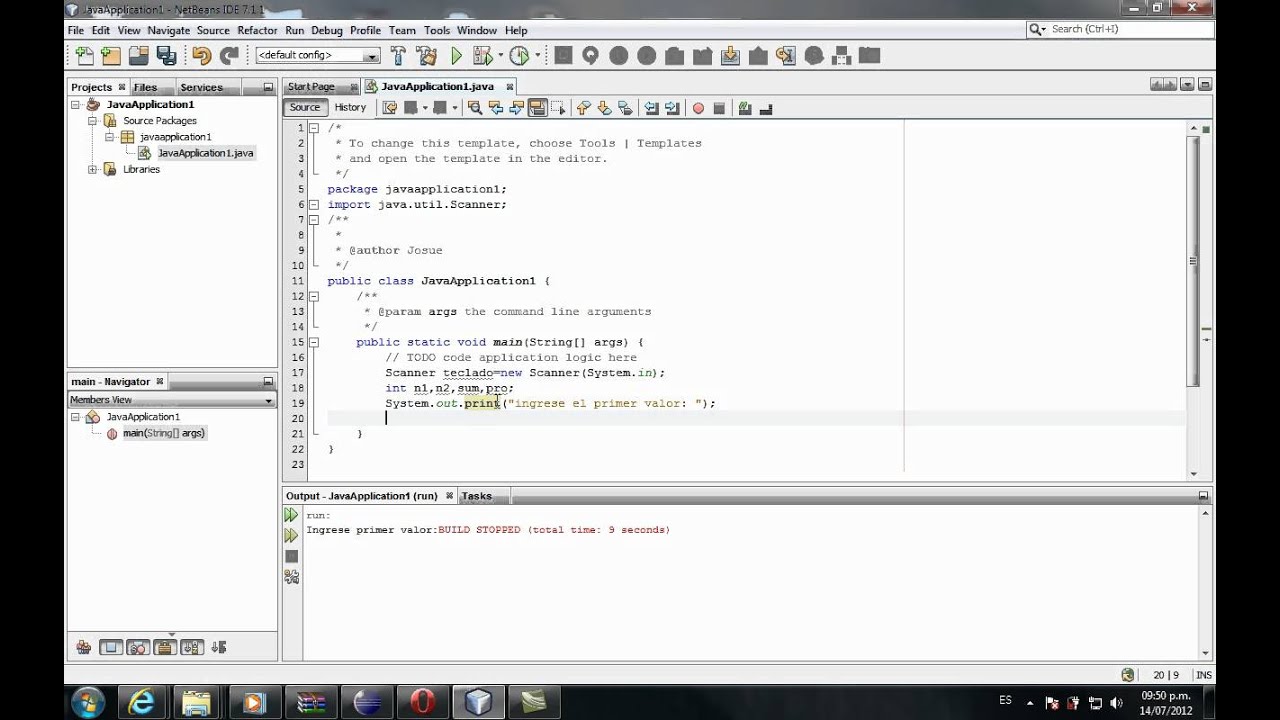Switch to the Tasks tab
This screenshot has width=1280, height=720.
point(476,496)
